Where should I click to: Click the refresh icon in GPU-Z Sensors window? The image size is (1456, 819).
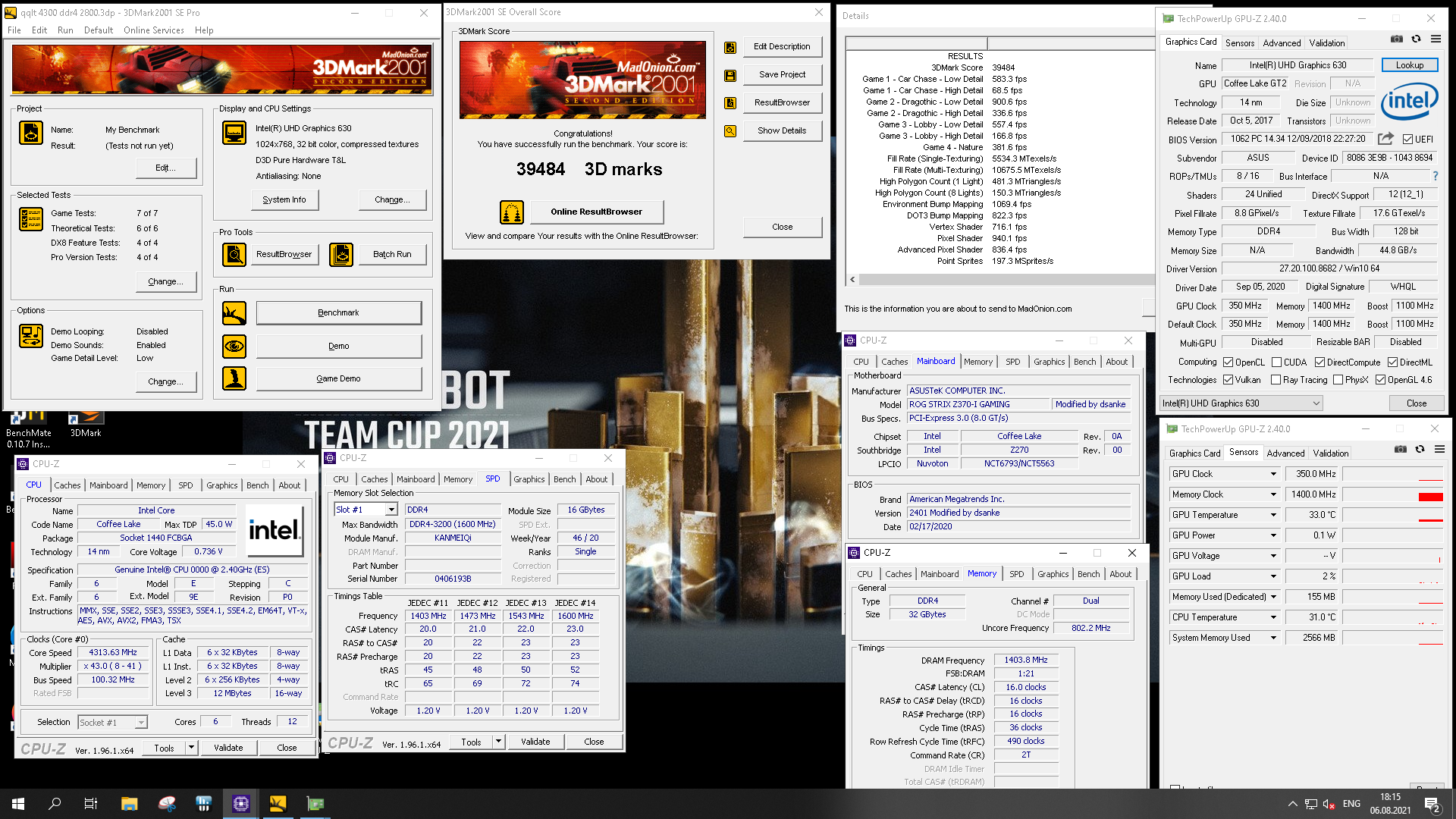[1420, 450]
